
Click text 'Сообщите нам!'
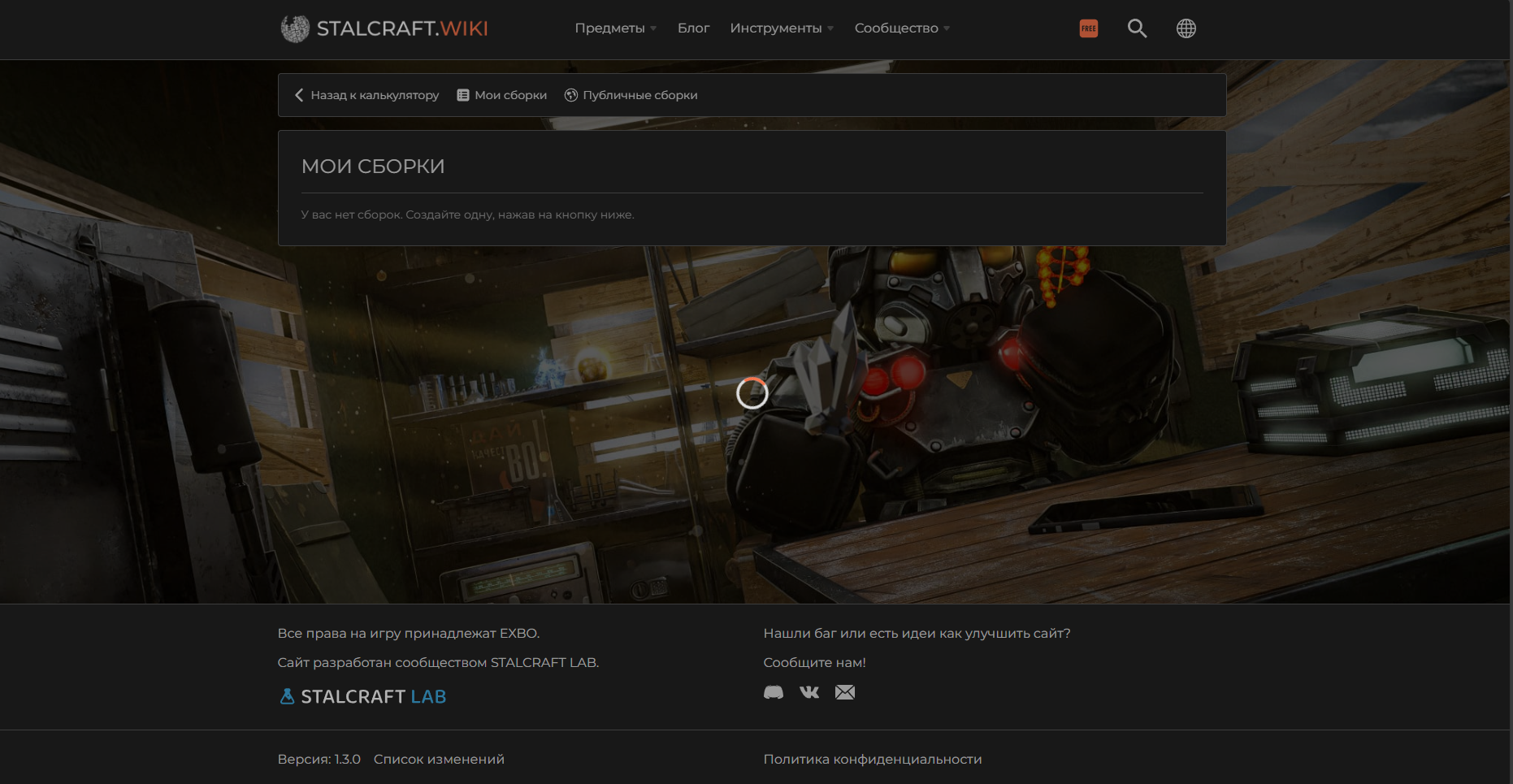(x=814, y=662)
